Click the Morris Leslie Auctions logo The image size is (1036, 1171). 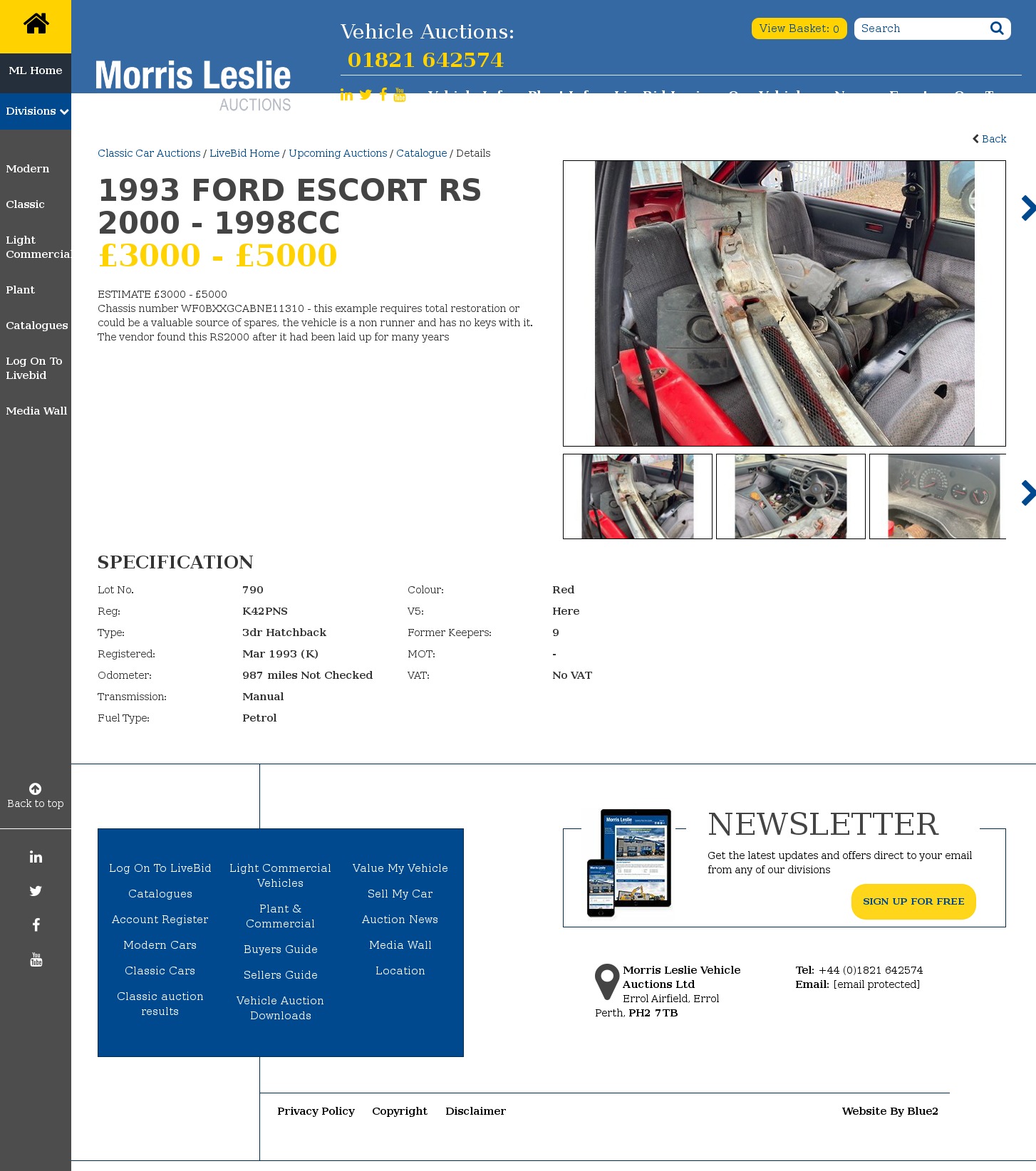click(193, 85)
